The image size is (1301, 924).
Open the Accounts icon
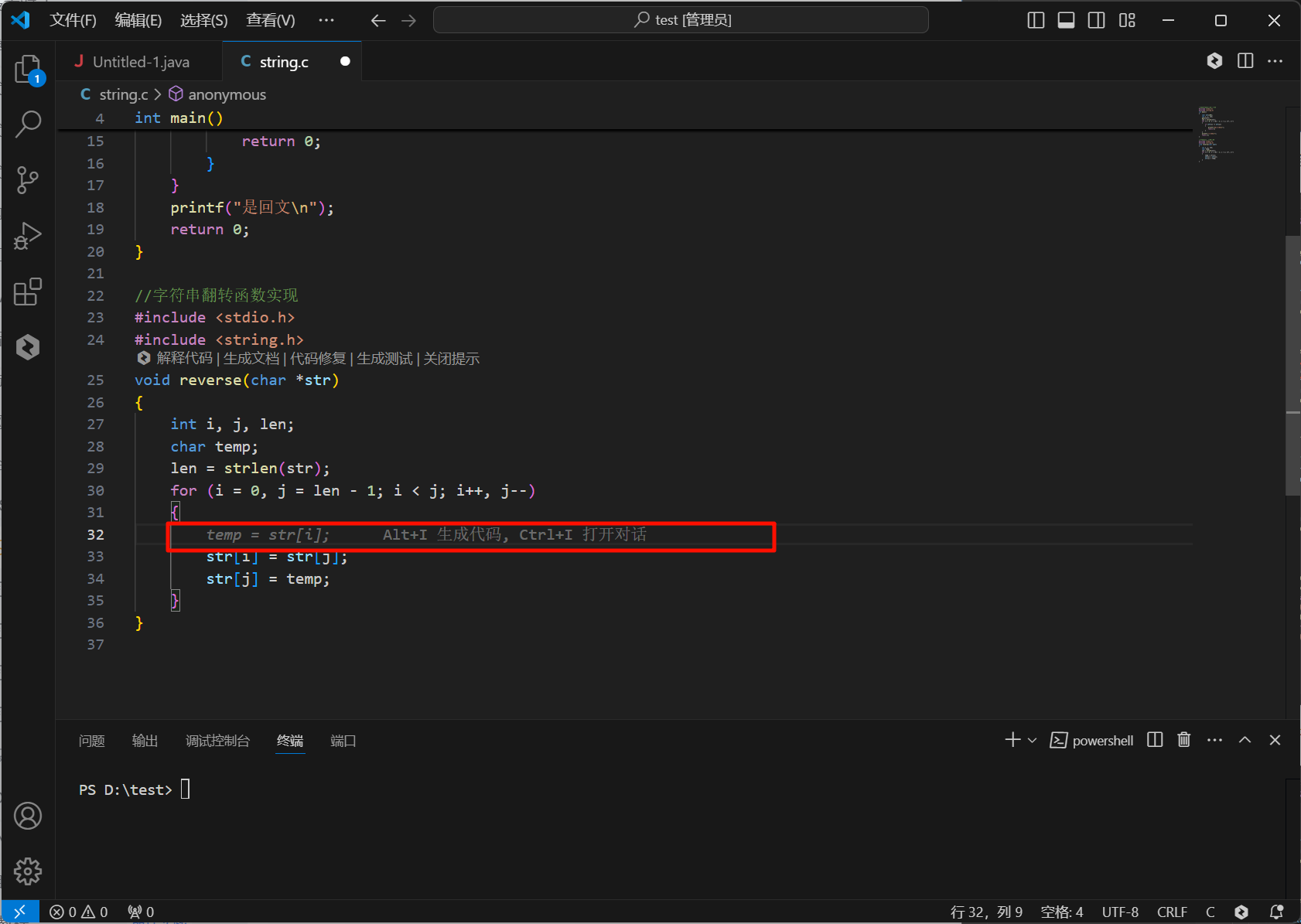tap(28, 816)
